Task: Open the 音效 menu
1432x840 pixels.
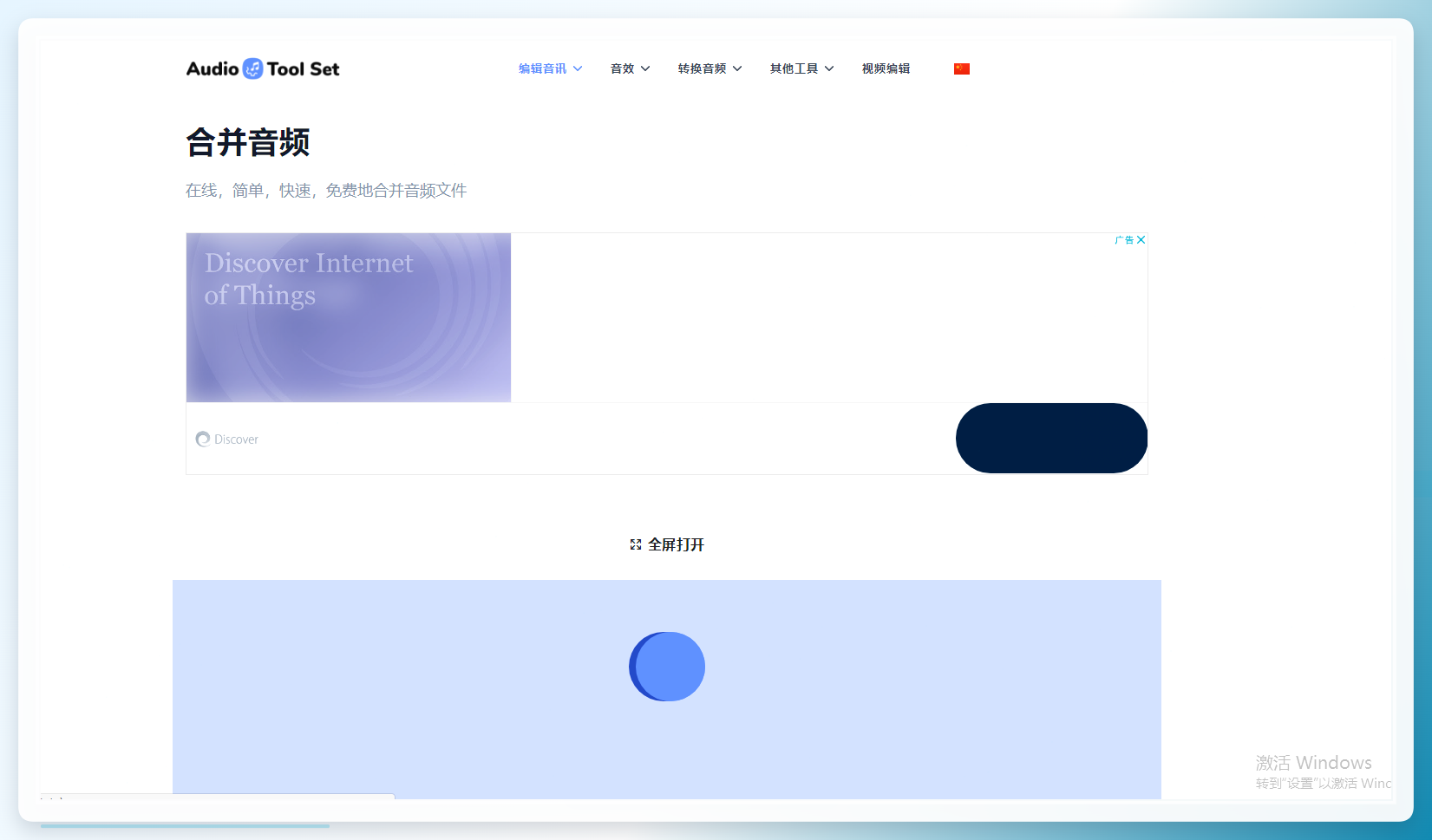Action: [x=622, y=68]
